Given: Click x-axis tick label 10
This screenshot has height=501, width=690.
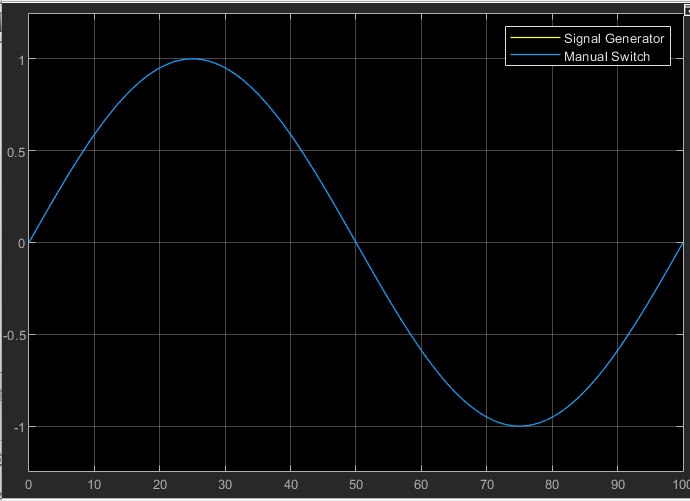Looking at the screenshot, I should (x=94, y=485).
